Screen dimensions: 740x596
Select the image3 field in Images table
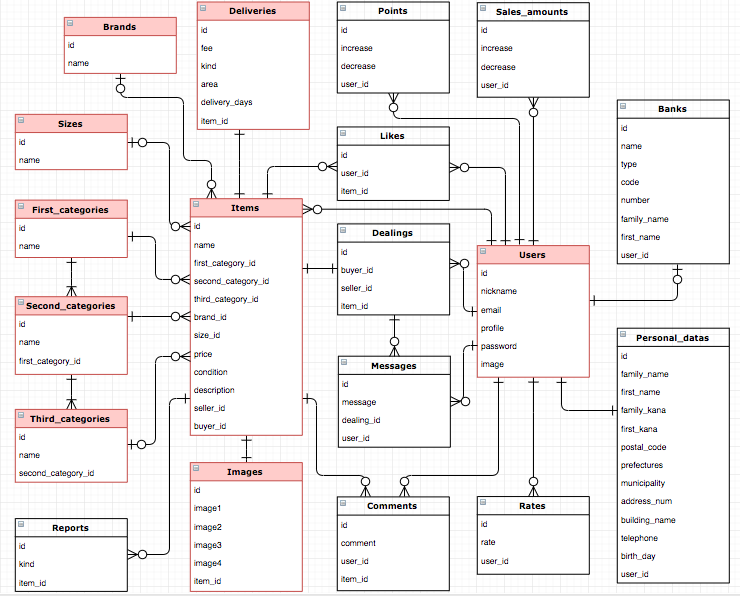(x=207, y=544)
